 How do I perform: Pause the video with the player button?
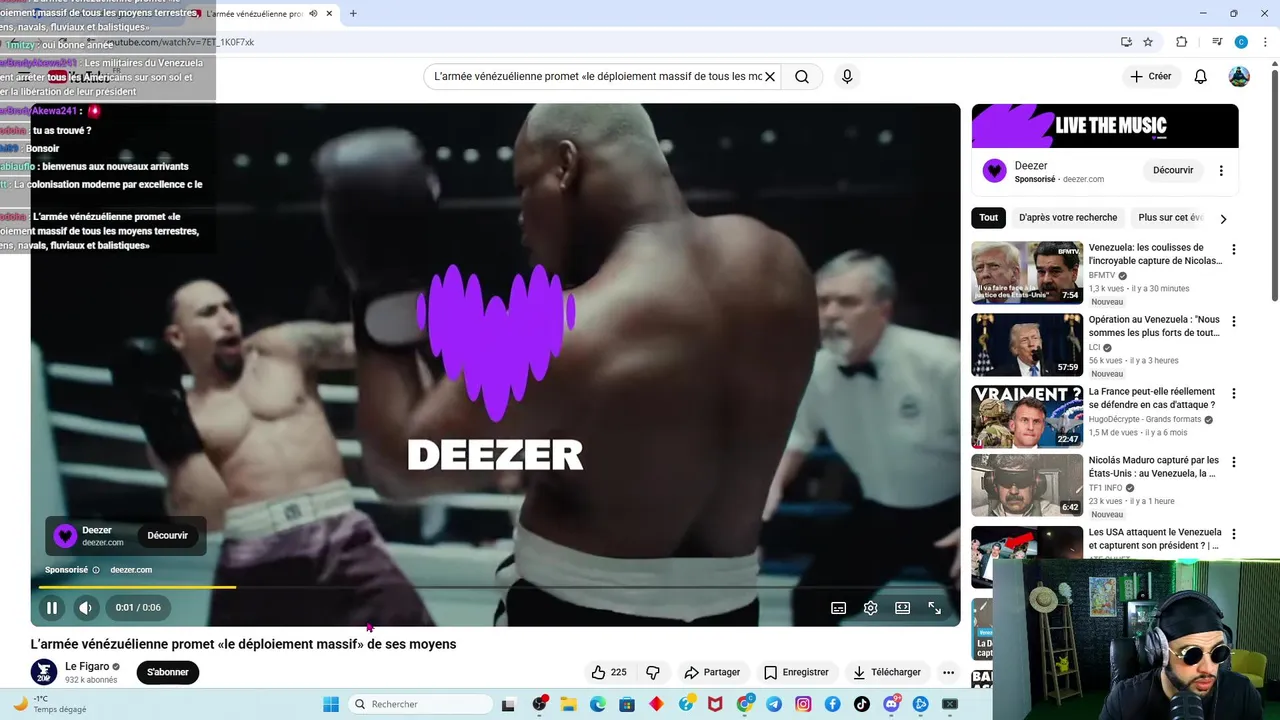tap(52, 607)
